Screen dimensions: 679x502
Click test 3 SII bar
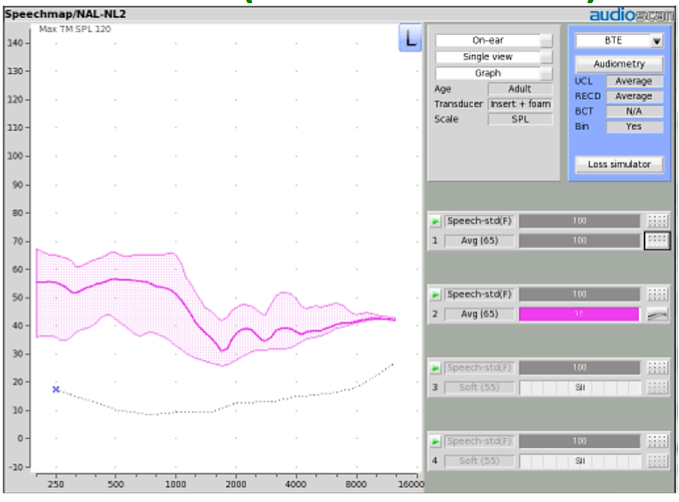(x=579, y=387)
